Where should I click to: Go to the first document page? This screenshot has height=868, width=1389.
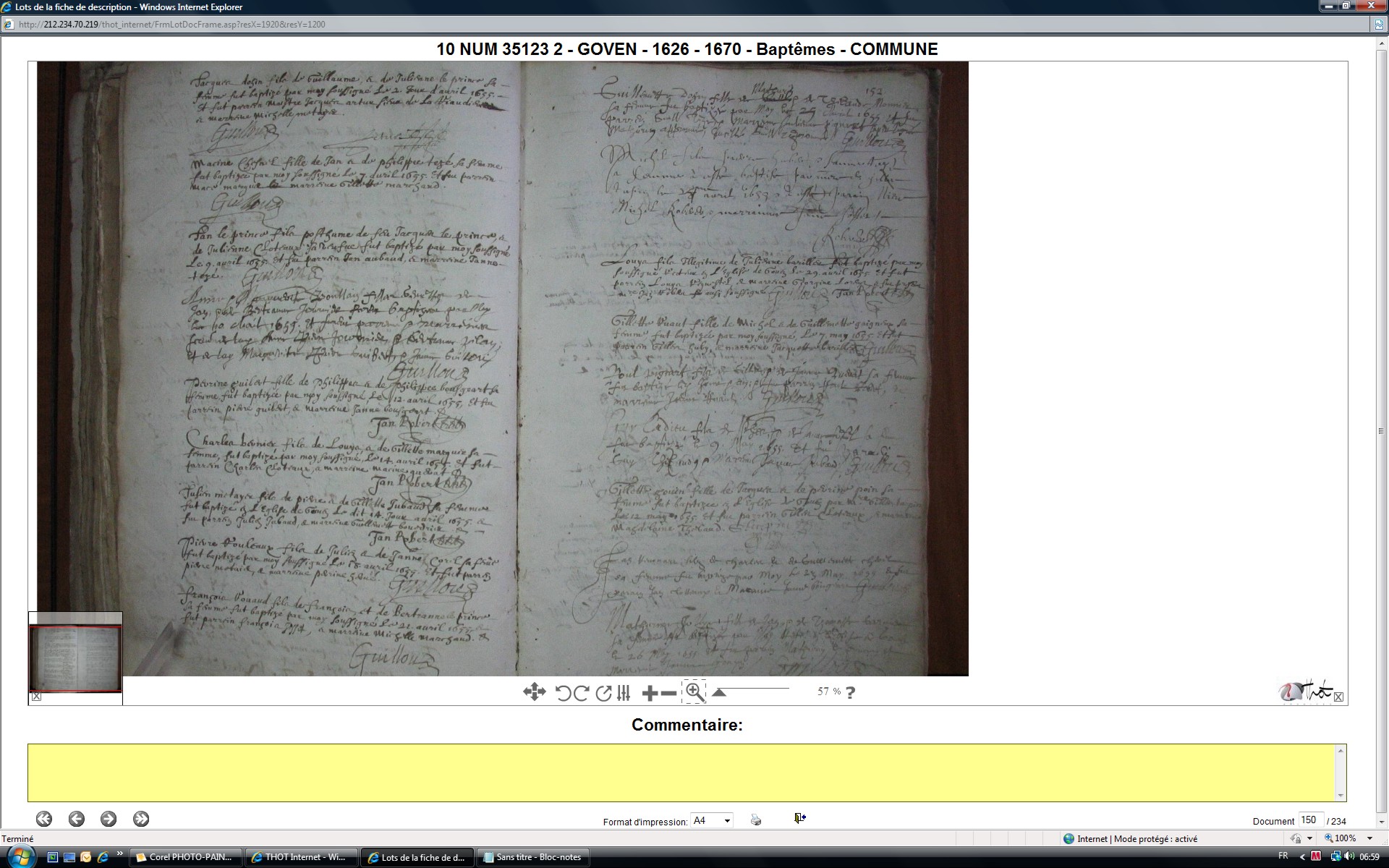tap(44, 819)
